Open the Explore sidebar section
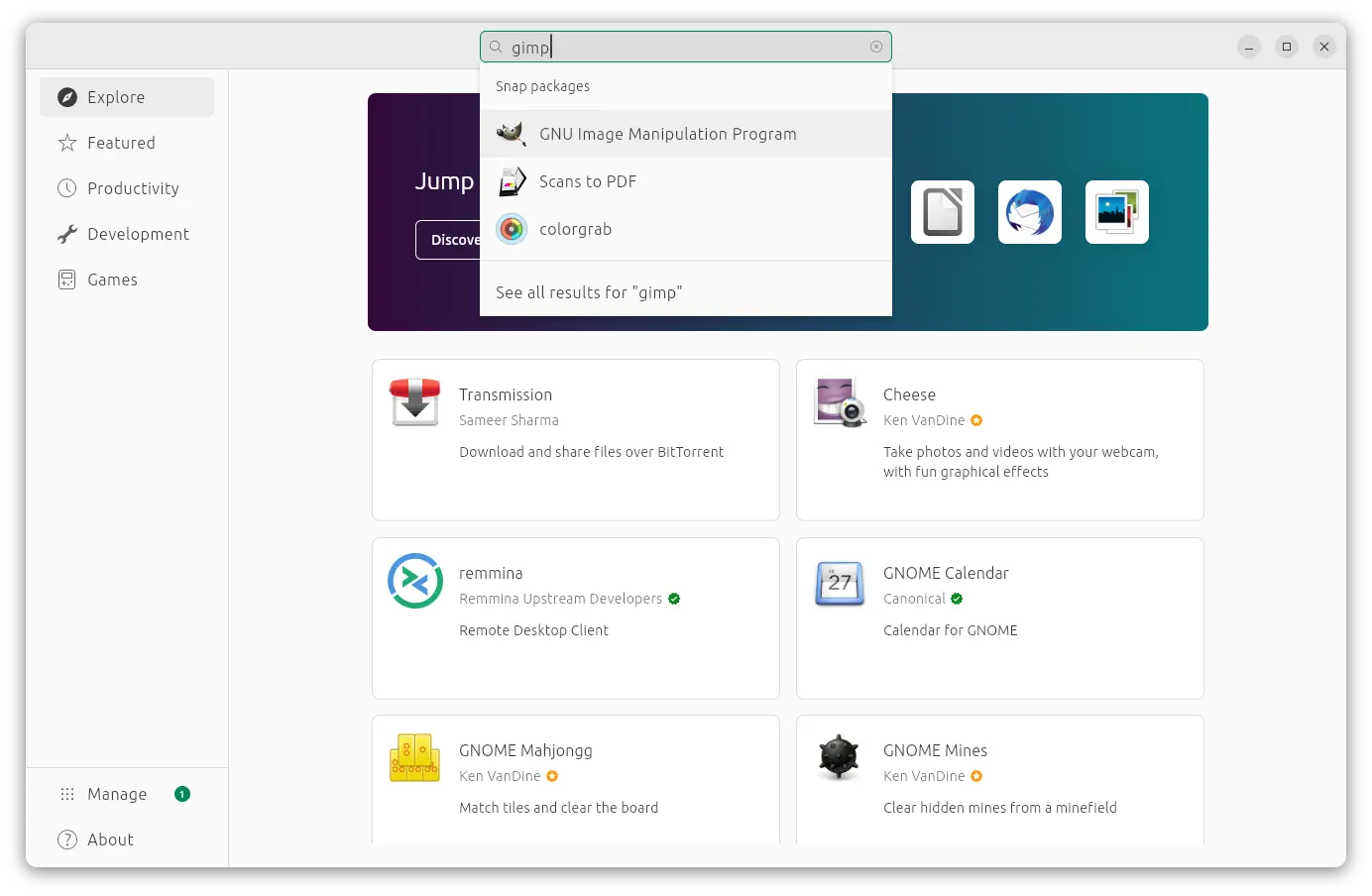The image size is (1372, 896). click(127, 97)
